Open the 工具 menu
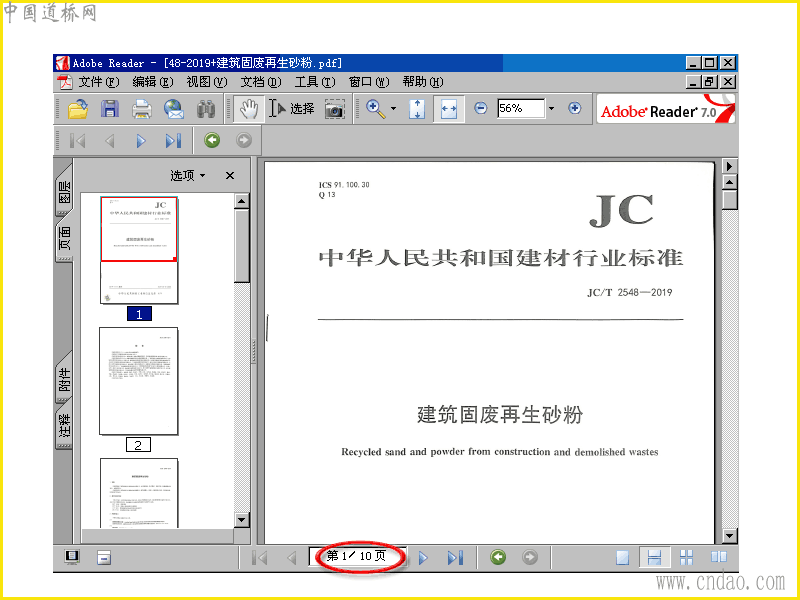Viewport: 800px width, 600px height. 315,82
